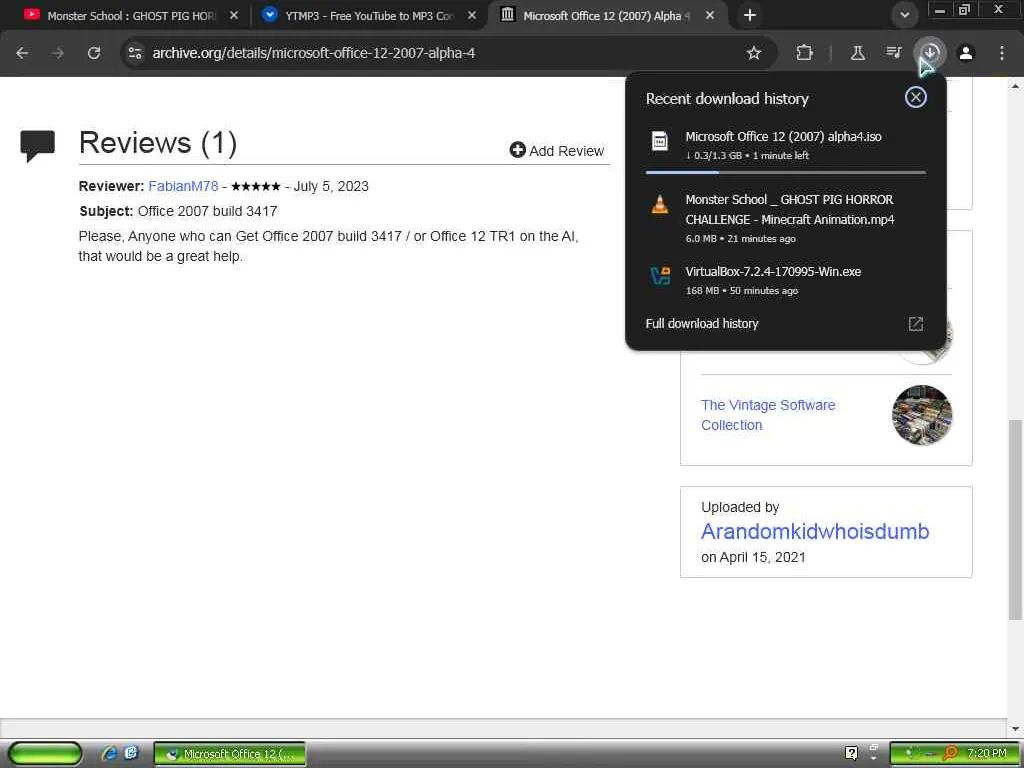Click Add Review link
The image size is (1024, 768).
557,151
